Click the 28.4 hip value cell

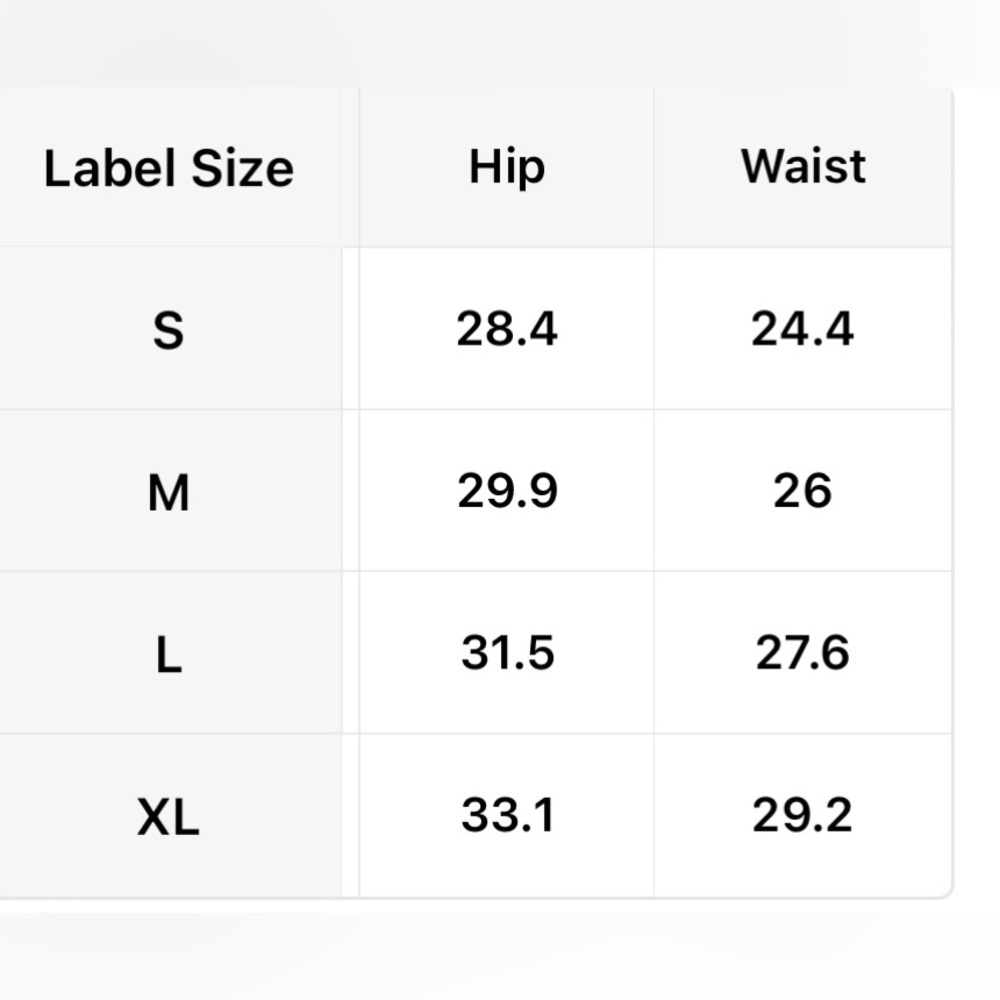(507, 328)
